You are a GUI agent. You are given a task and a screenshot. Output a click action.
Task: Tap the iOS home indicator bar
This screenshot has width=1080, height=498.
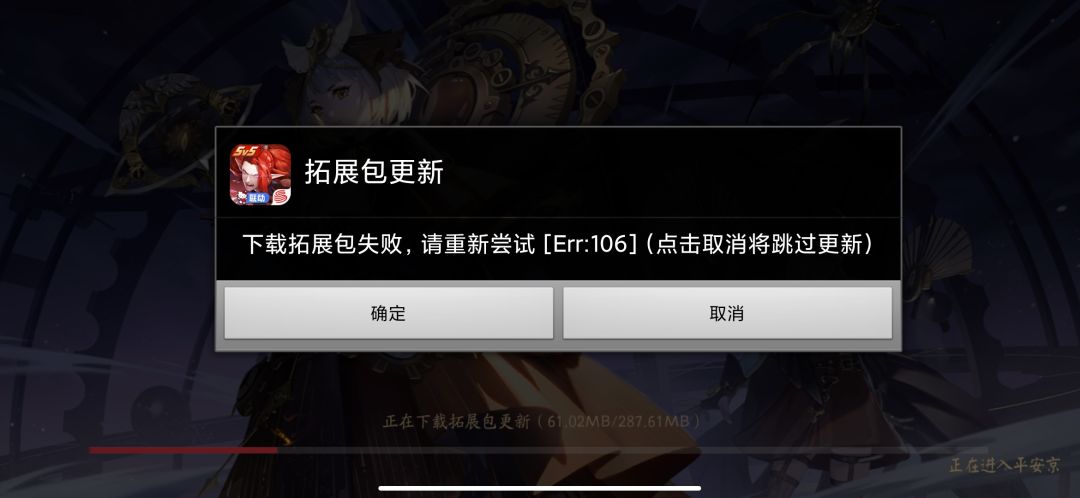[x=540, y=489]
